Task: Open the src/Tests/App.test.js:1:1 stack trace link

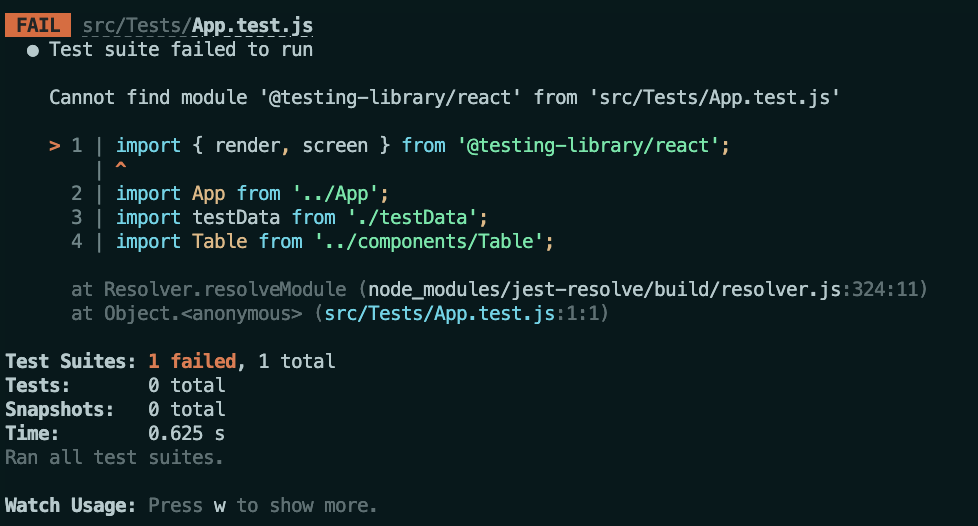Action: coord(464,314)
